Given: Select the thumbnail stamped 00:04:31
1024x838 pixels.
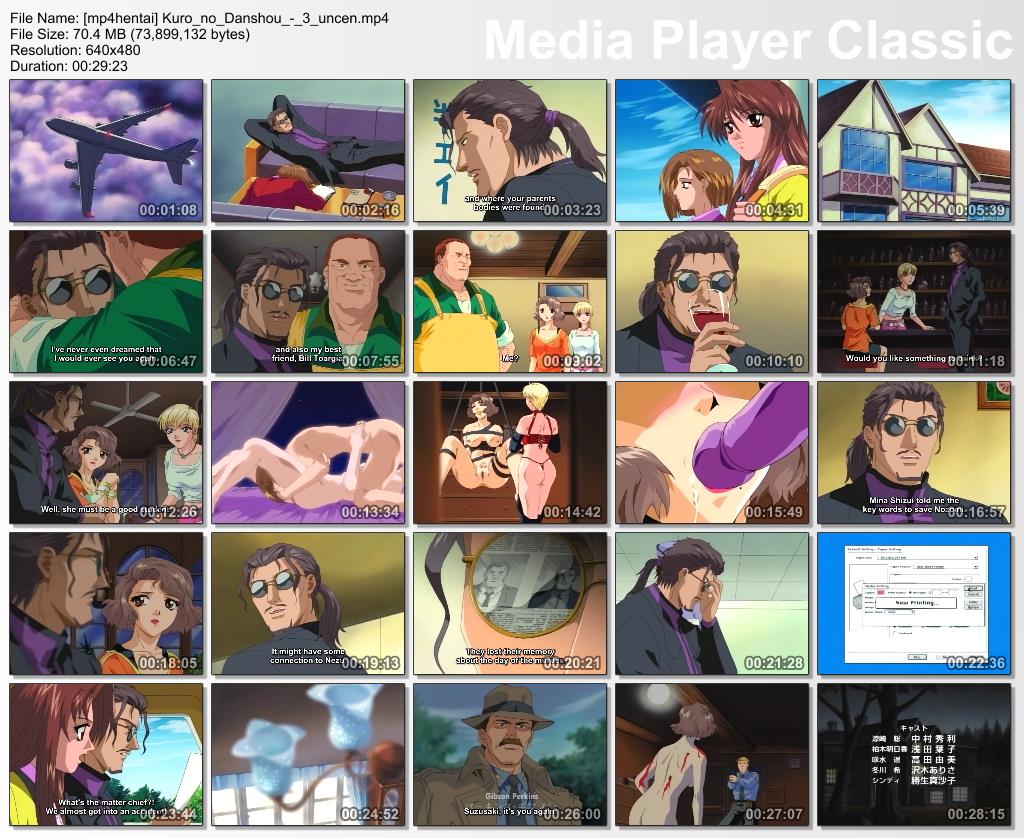Looking at the screenshot, I should pyautogui.click(x=712, y=151).
